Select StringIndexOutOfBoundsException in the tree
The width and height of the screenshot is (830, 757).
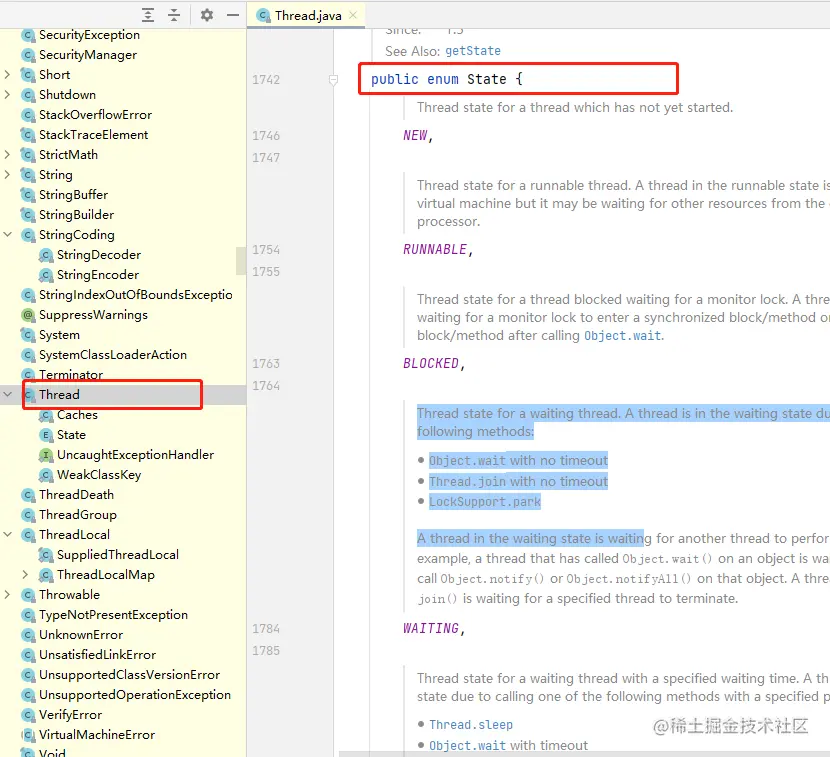(136, 295)
